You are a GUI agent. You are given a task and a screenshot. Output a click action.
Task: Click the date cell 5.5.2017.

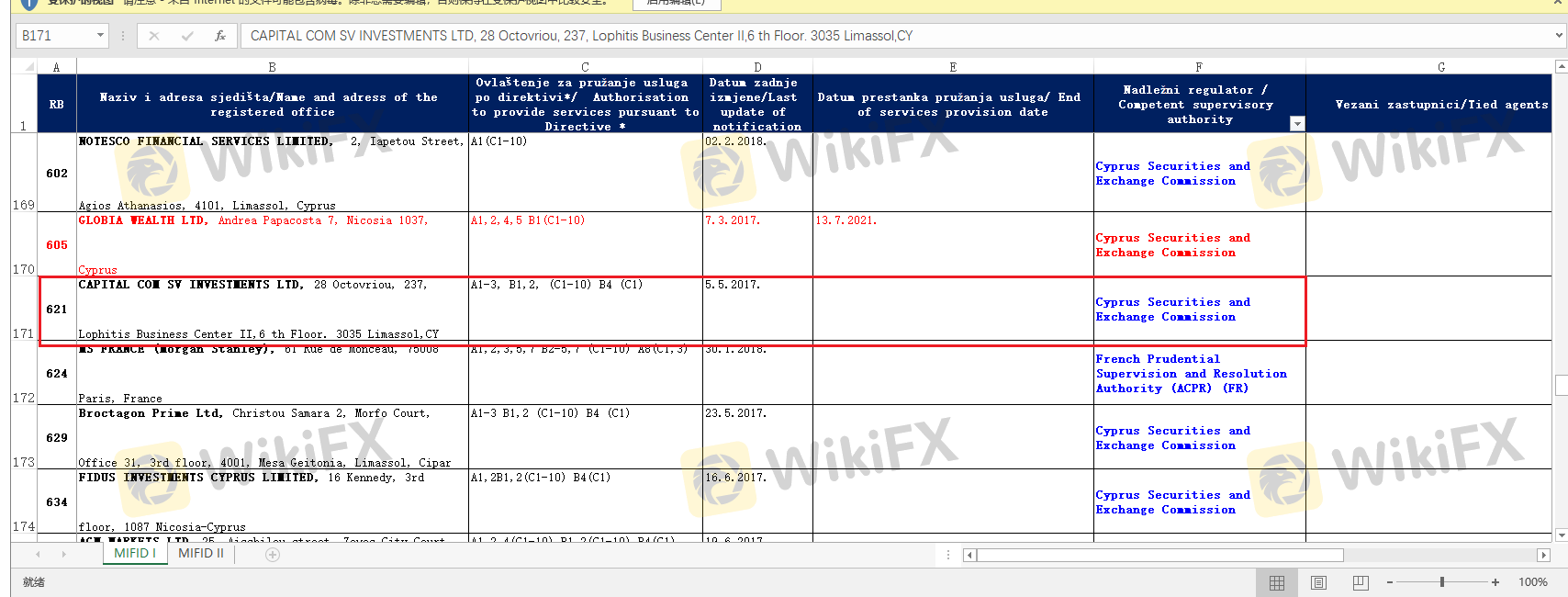[x=757, y=309]
